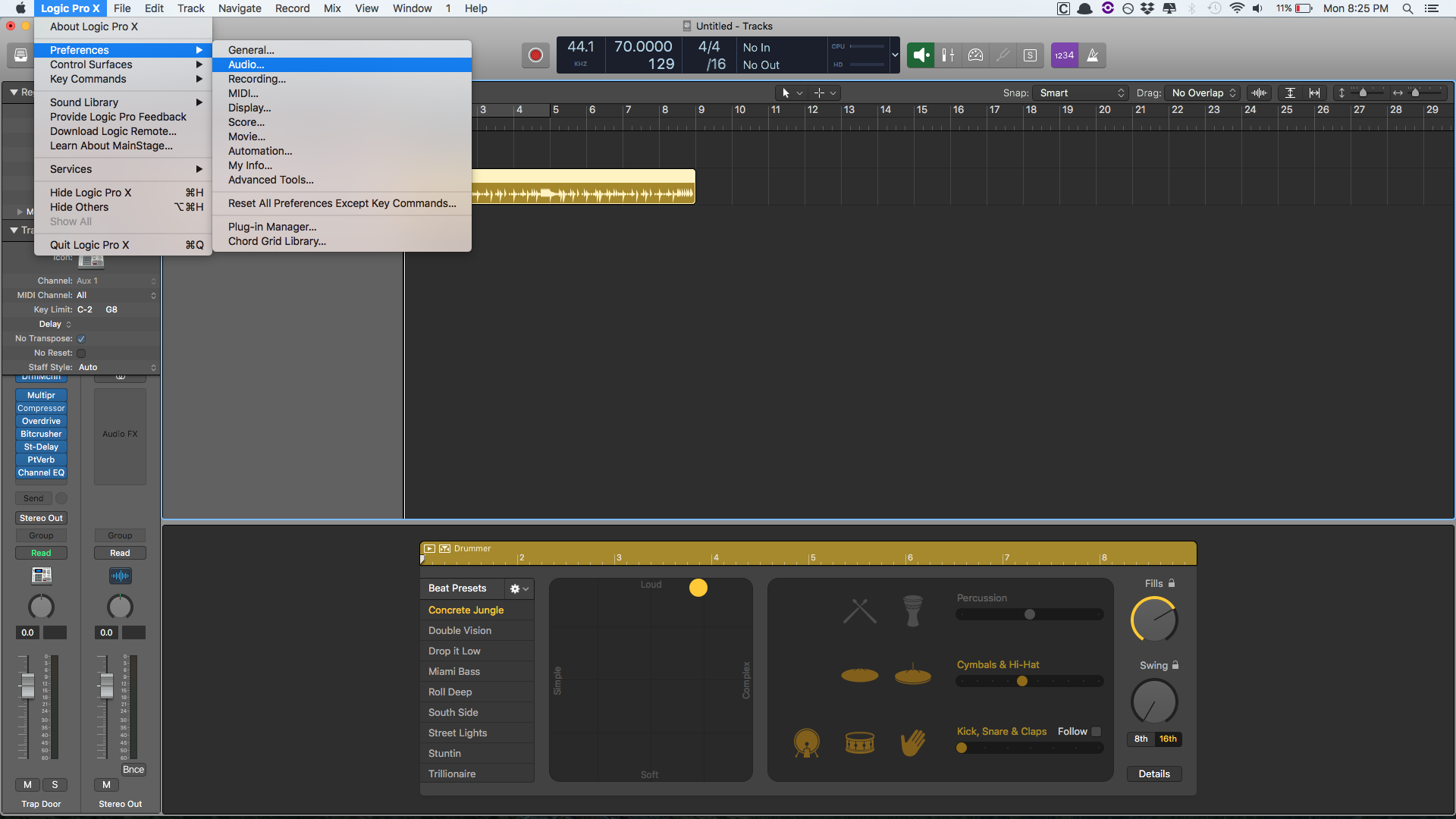Viewport: 1456px width, 819px height.
Task: Choose Plug-in Manager... menu item
Action: [x=342, y=227]
